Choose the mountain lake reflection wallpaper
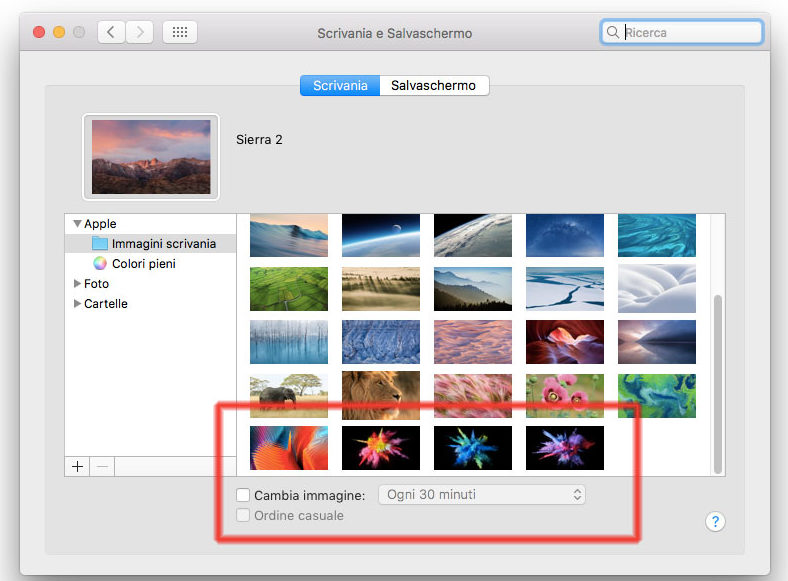This screenshot has height=581, width=788. tap(657, 342)
